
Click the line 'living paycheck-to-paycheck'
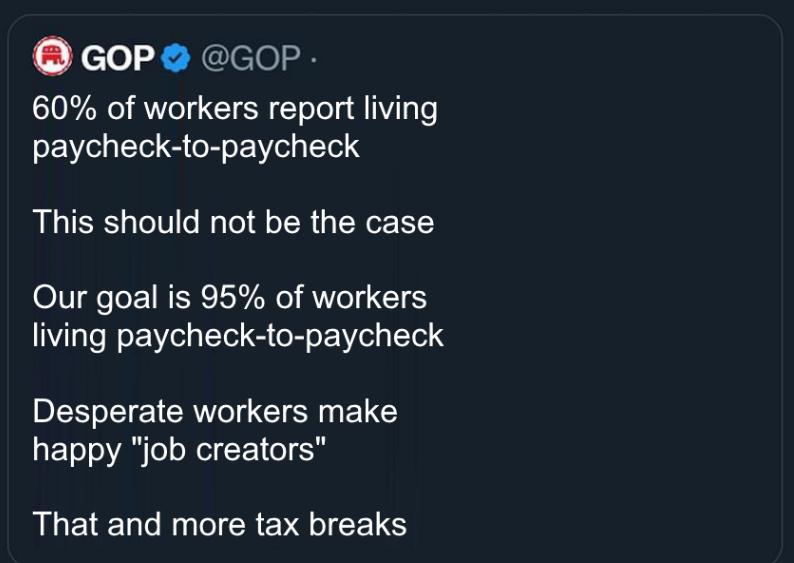coord(238,336)
